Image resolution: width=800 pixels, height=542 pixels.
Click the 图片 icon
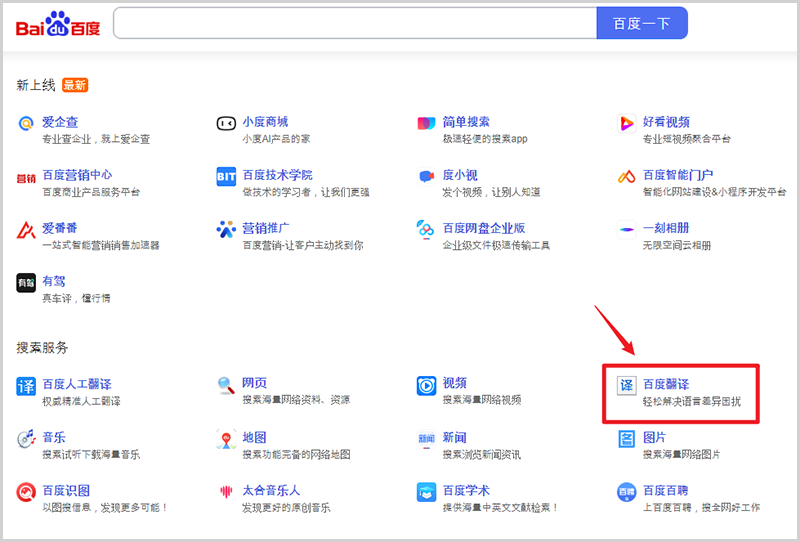(627, 438)
